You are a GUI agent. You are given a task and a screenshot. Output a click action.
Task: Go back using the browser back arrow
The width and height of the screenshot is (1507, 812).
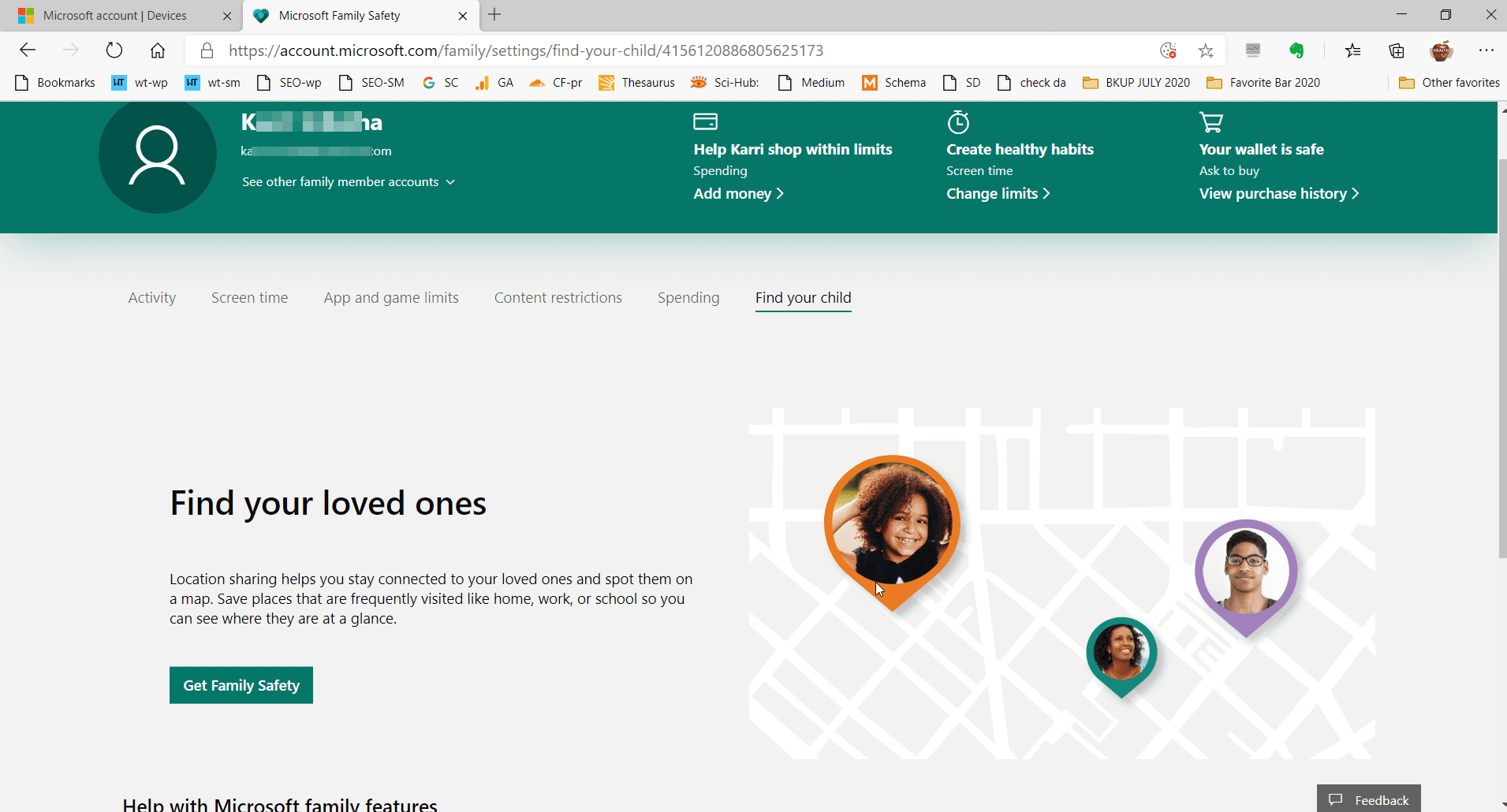[28, 50]
